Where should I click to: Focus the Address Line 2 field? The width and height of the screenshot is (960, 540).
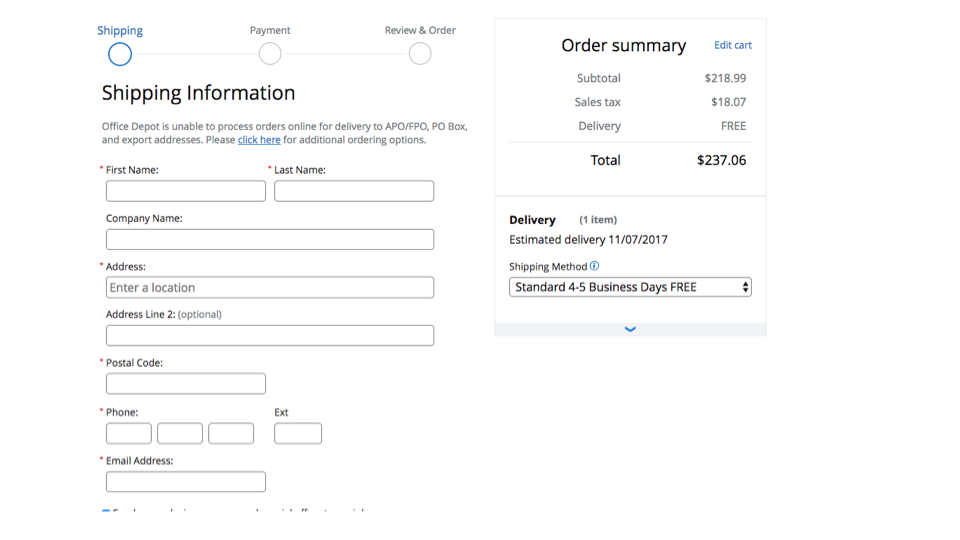point(270,336)
